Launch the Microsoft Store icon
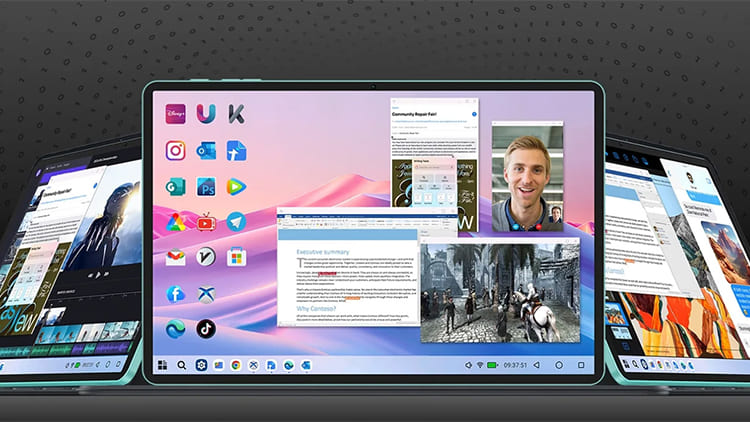The width and height of the screenshot is (750, 422). point(236,257)
